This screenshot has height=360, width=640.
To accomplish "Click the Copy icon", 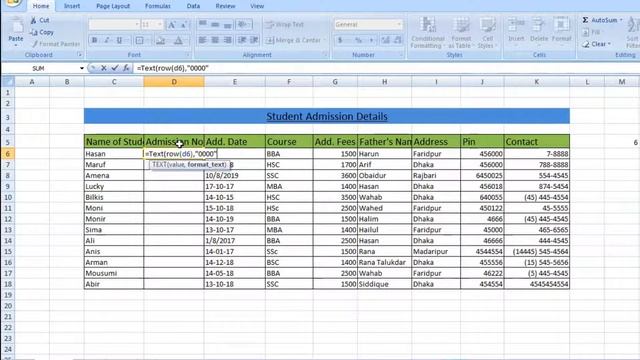I will pos(34,32).
